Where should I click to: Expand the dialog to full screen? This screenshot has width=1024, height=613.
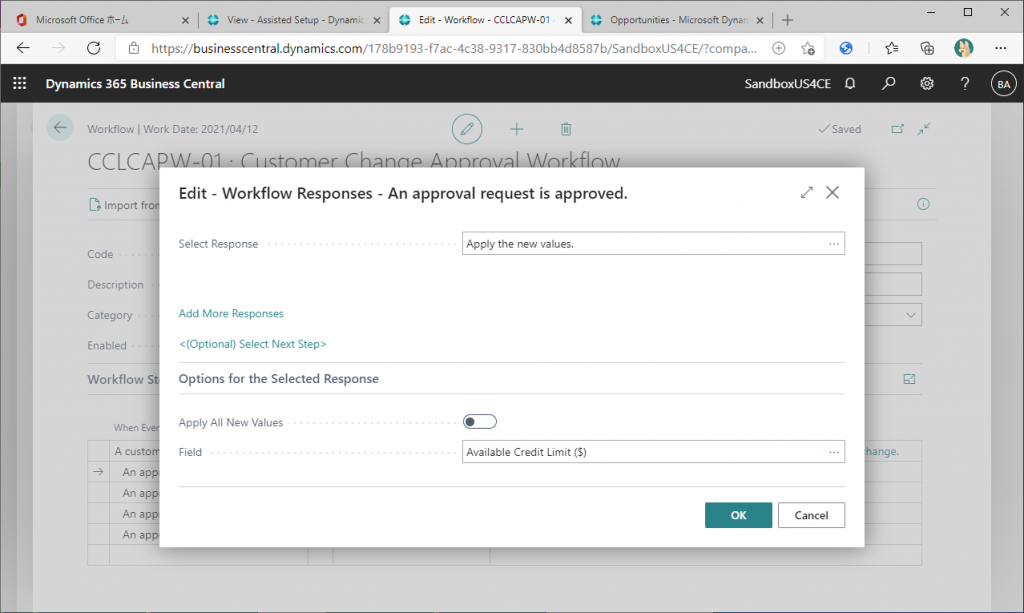(x=807, y=193)
